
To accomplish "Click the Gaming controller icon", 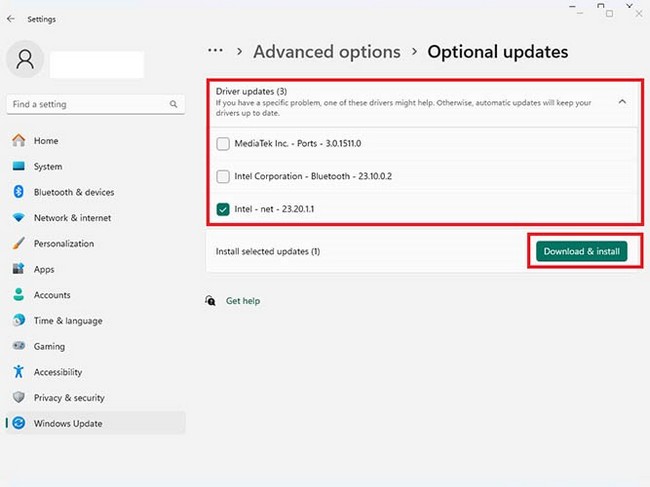I will coord(19,346).
